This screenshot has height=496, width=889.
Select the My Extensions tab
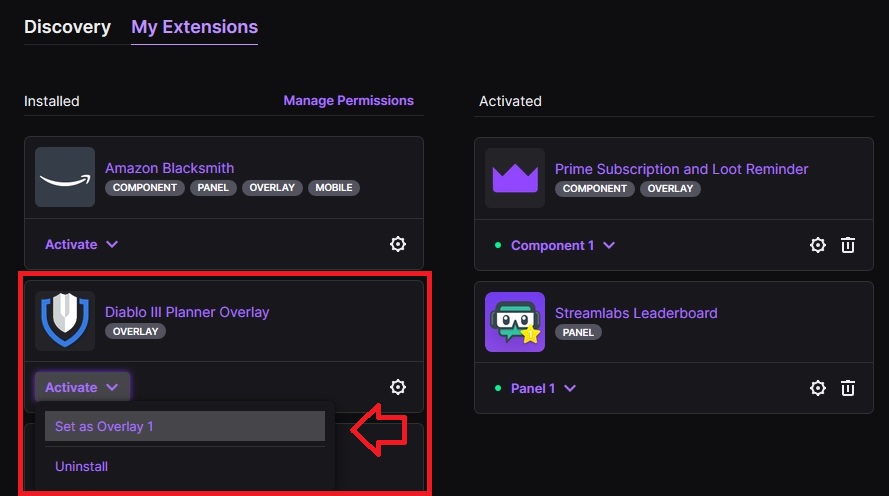tap(194, 27)
